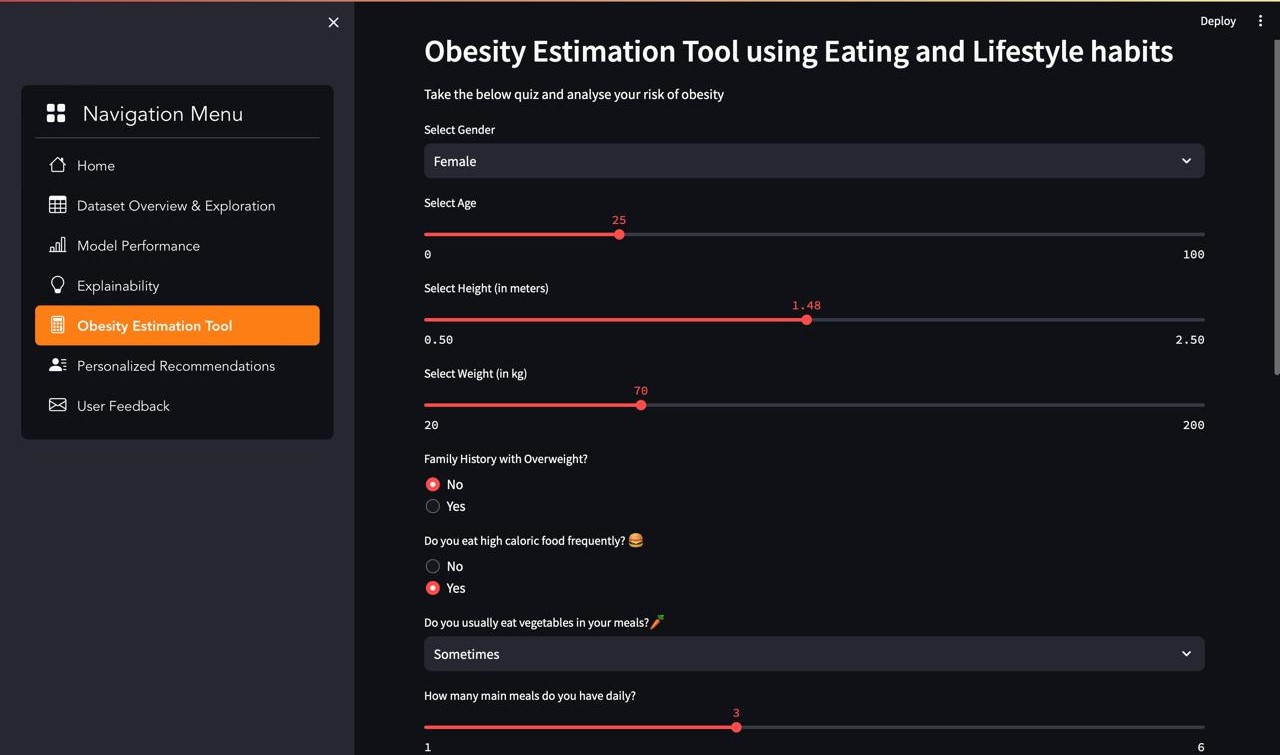Click the person icon for Personalized Recommendations
1280x755 pixels.
click(58, 365)
